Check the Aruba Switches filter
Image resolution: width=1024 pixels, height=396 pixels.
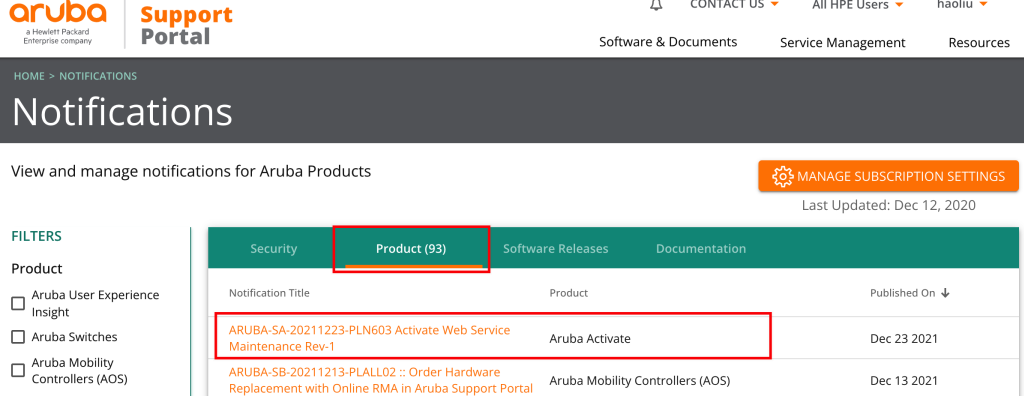click(18, 337)
